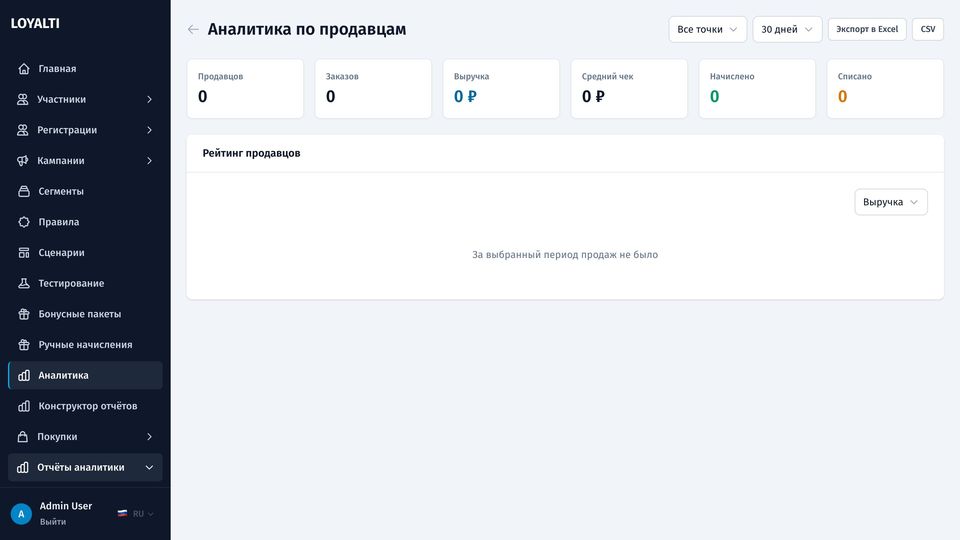Open the Выручка sort dropdown
The height and width of the screenshot is (540, 960).
[891, 202]
